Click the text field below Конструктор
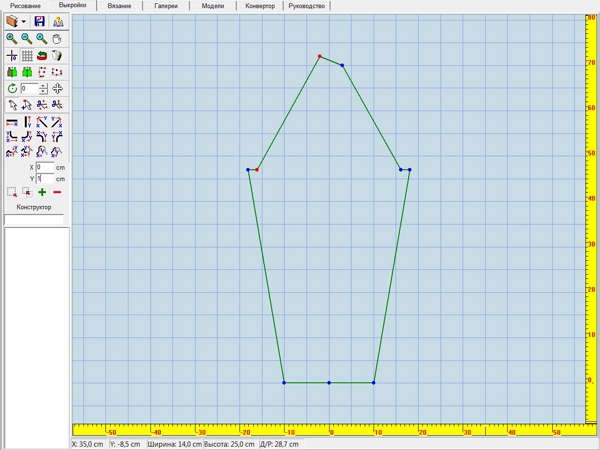Viewport: 600px width, 450px height. [x=34, y=219]
